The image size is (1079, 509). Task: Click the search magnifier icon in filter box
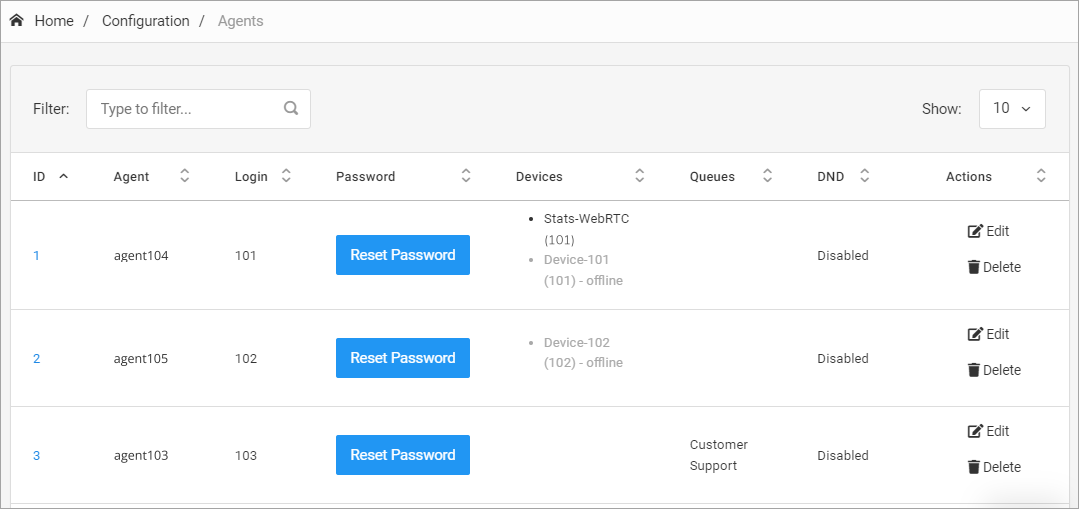pos(291,108)
